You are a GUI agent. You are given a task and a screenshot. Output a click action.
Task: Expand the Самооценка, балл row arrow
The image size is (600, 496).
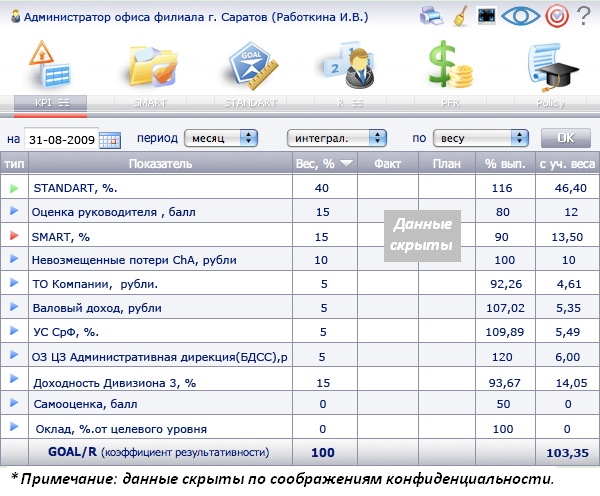point(14,403)
